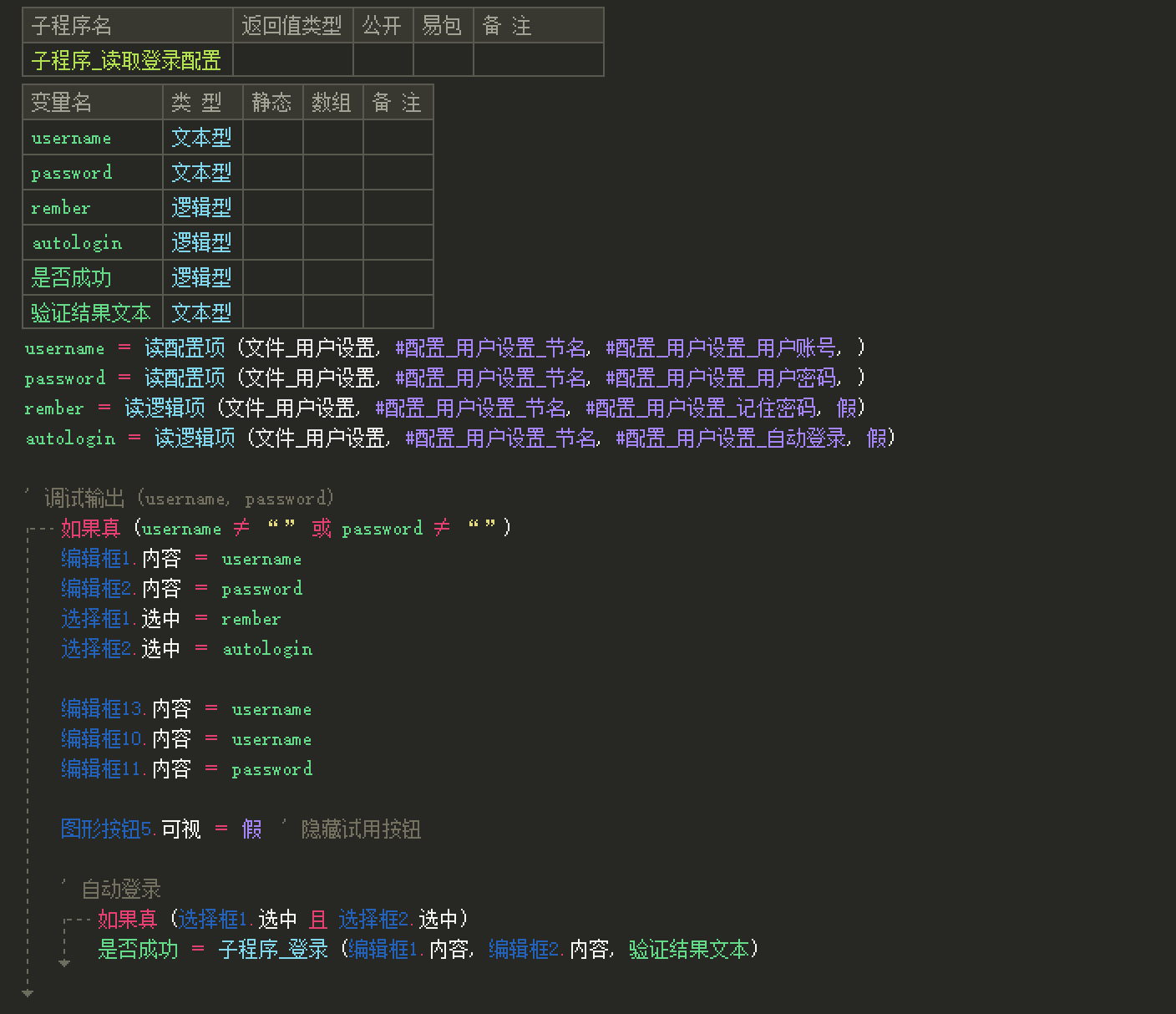
Task: Click the line 编辑框1.内容 = username
Action: 181,558
